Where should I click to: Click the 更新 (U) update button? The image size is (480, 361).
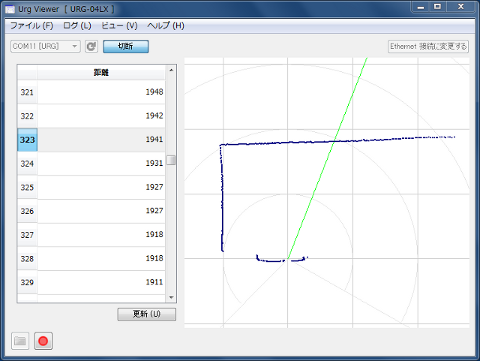147,314
